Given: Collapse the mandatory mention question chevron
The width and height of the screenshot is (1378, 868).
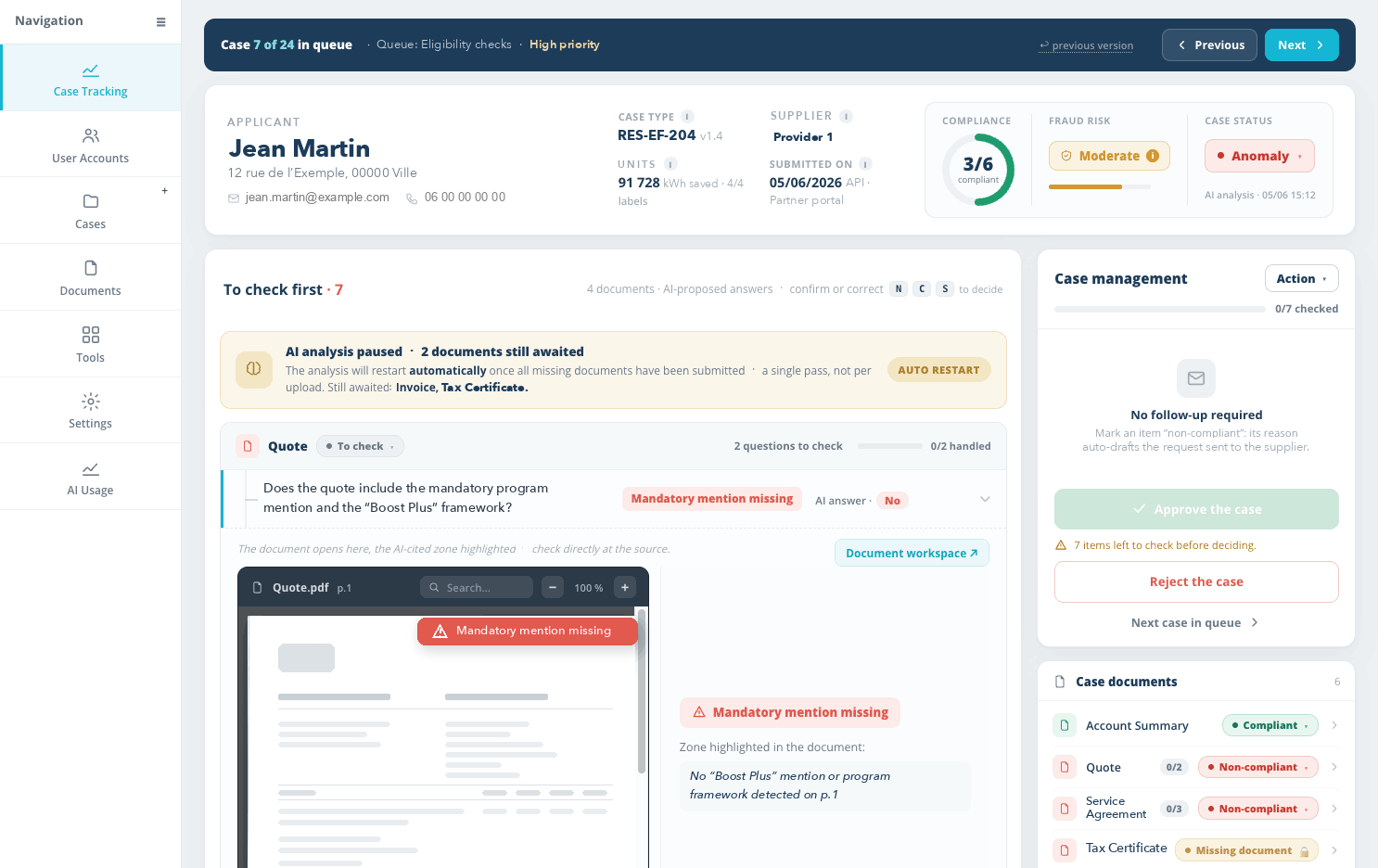Looking at the screenshot, I should [x=985, y=499].
